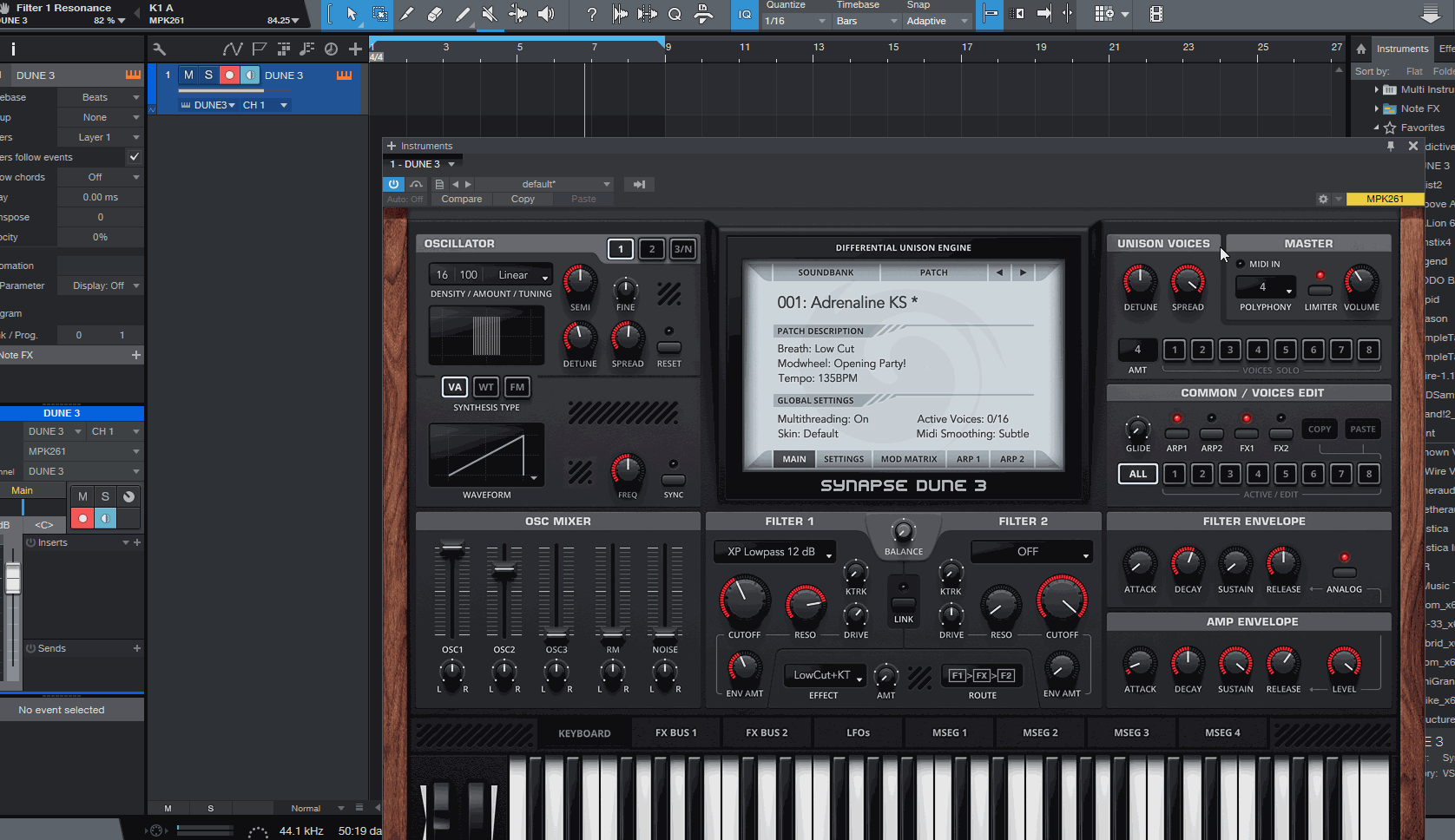Click the OSC1 mixer fader
The height and width of the screenshot is (840, 1455).
pos(452,549)
